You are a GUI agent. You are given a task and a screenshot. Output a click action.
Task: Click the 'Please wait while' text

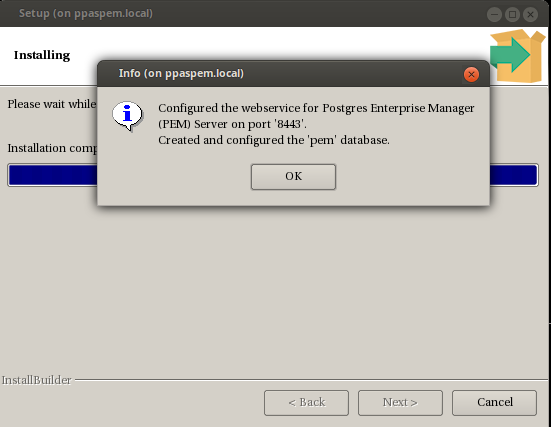point(52,104)
